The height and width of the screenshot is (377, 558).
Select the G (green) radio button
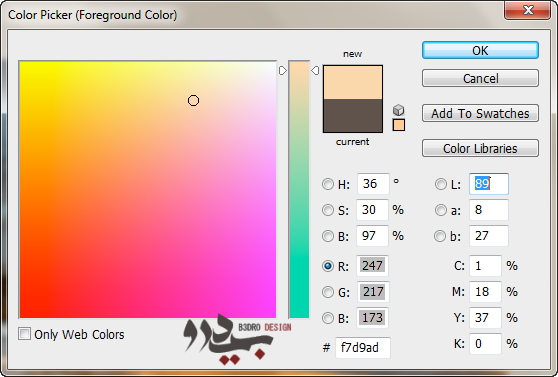point(328,292)
